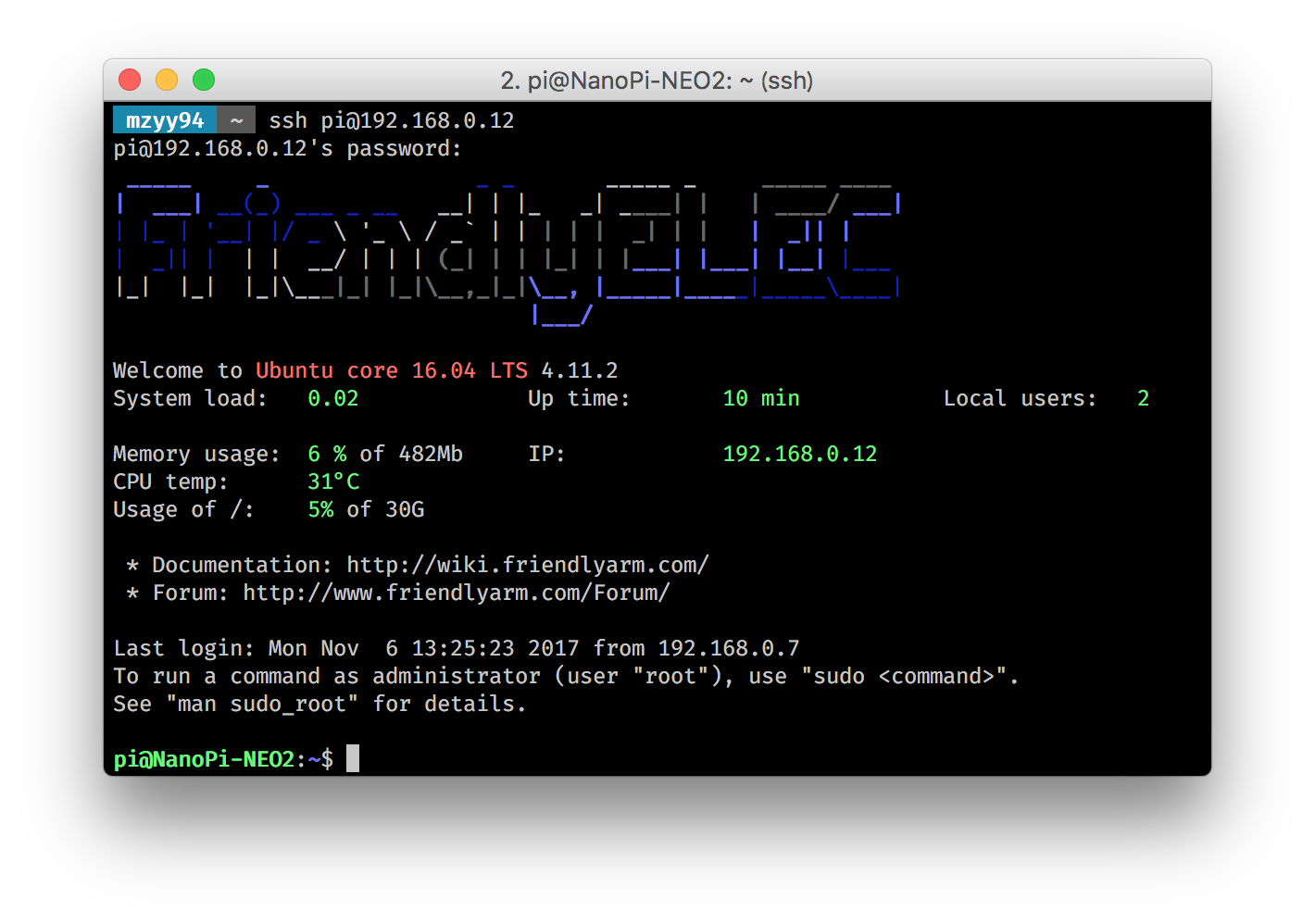
Task: Click the red close window button
Action: tap(130, 81)
